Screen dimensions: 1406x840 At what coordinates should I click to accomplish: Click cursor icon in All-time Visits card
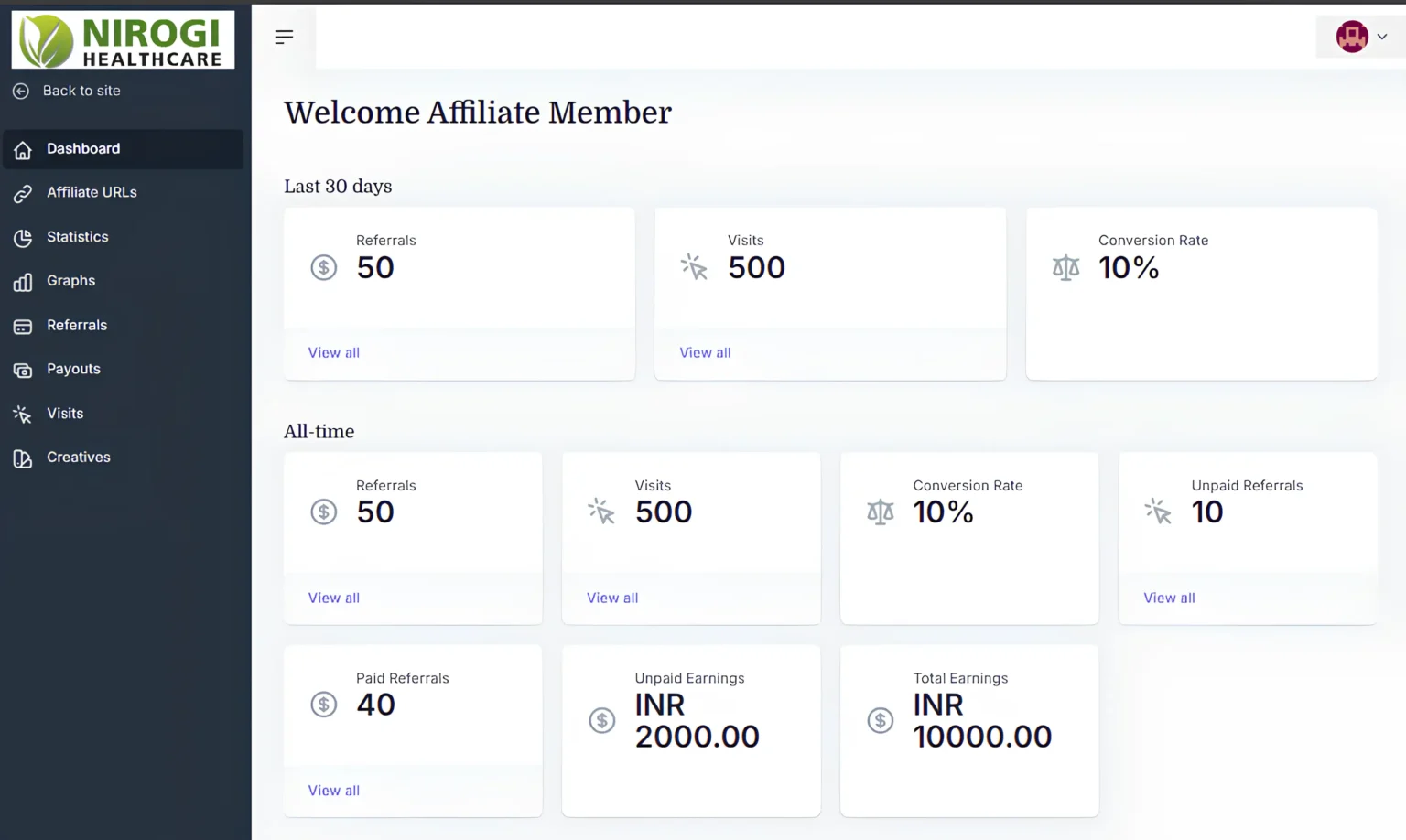601,512
